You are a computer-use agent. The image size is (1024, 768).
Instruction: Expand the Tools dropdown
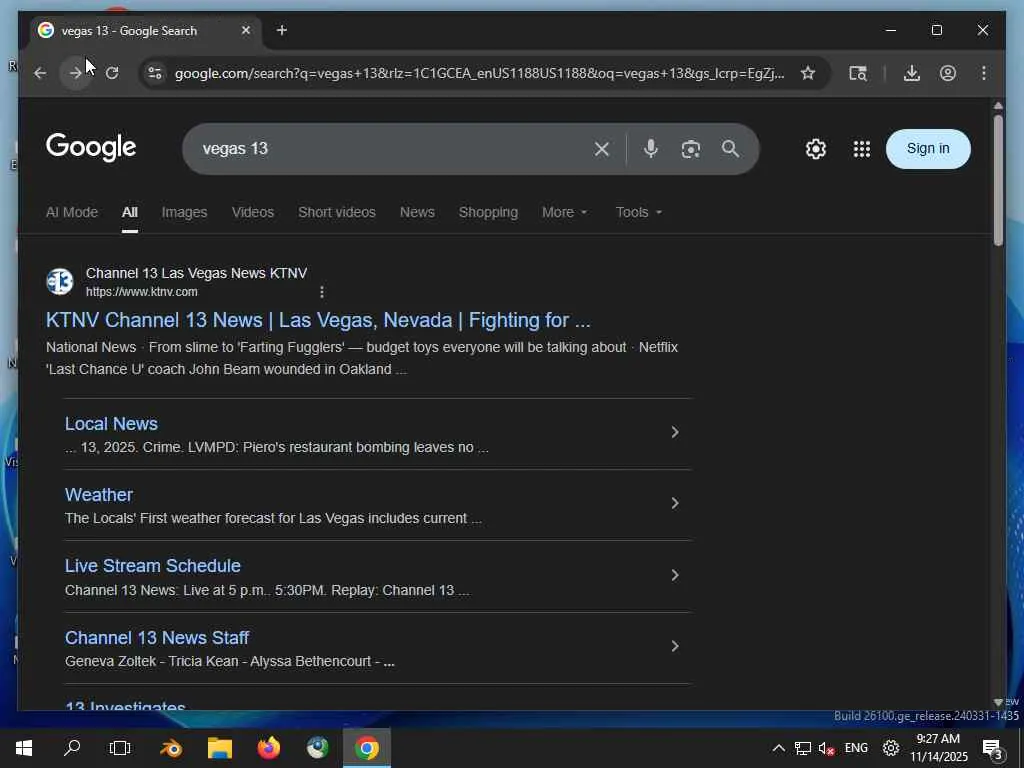point(639,212)
